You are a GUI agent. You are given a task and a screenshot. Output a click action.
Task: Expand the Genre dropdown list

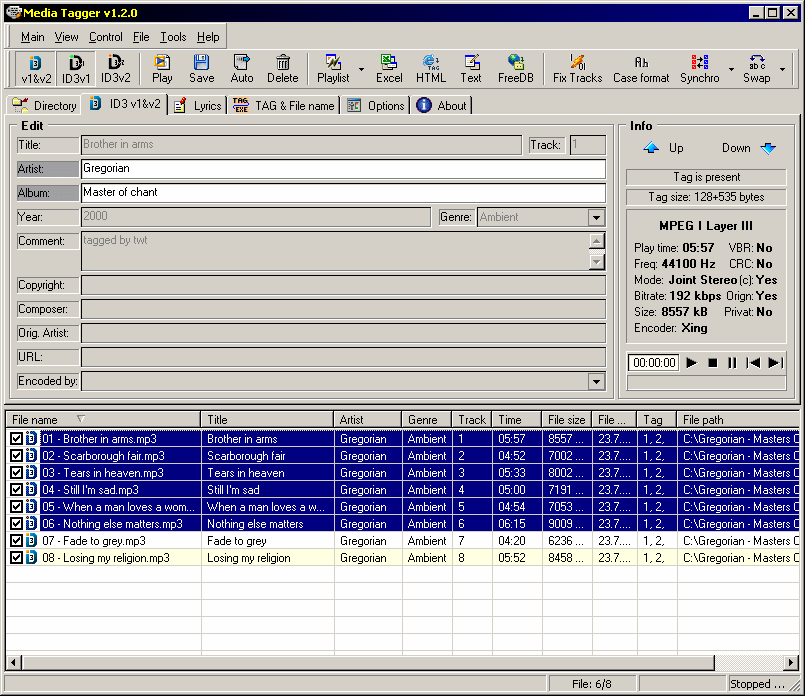(596, 217)
